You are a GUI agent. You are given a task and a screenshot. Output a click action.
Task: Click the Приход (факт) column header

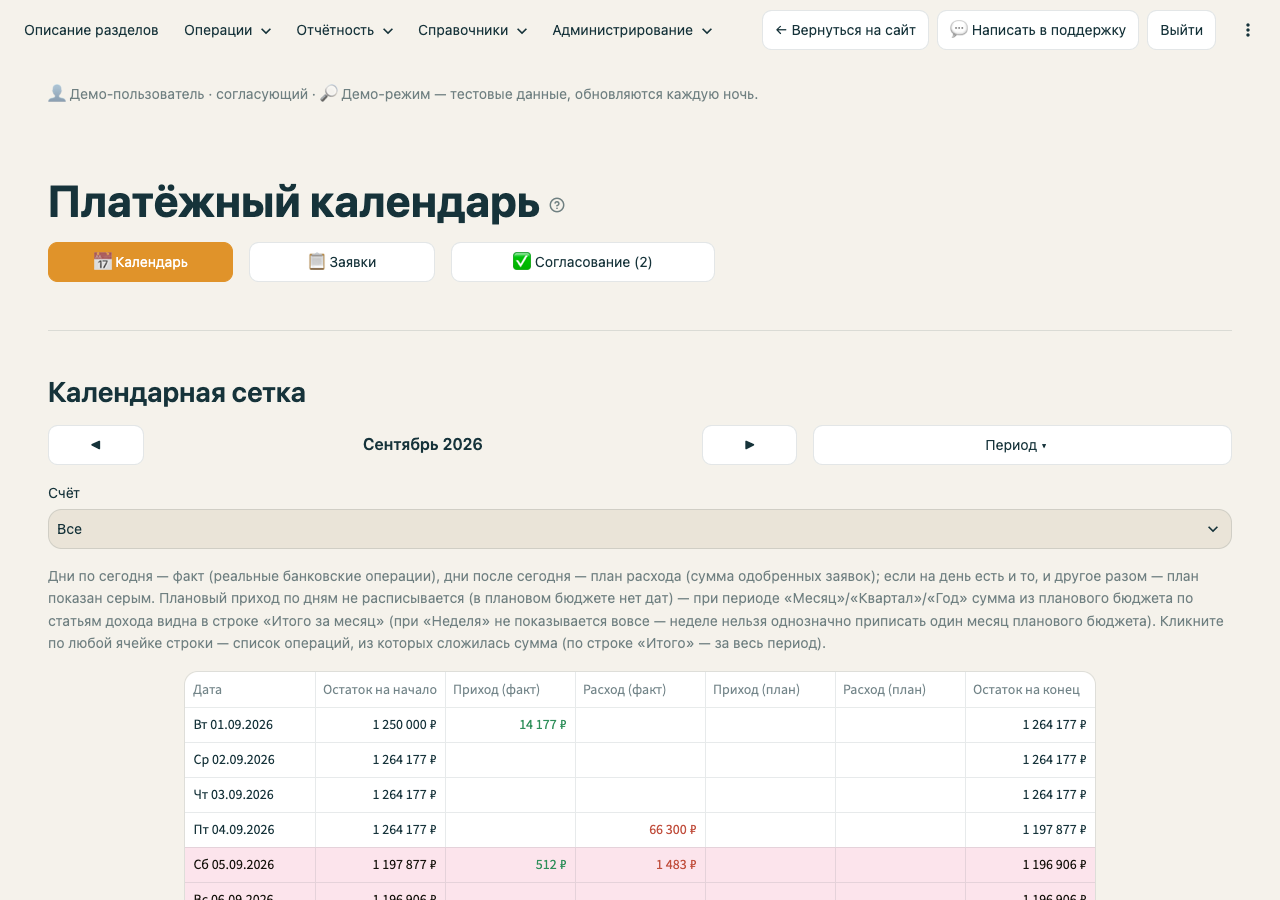(x=510, y=690)
